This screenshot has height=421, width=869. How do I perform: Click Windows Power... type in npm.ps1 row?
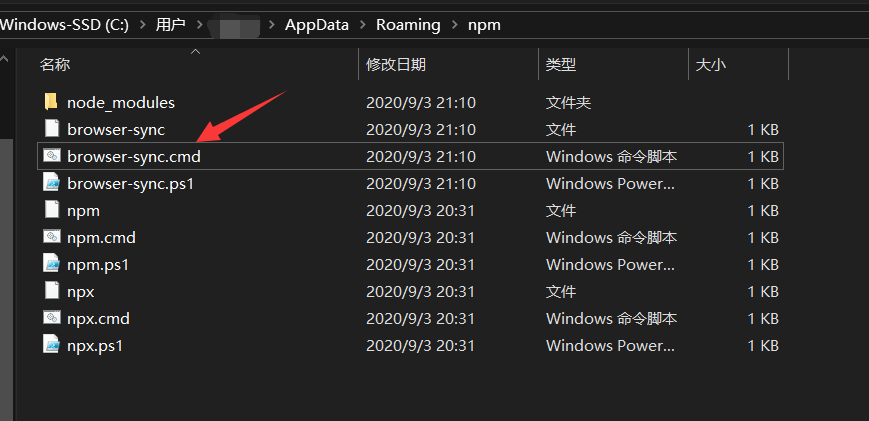610,265
